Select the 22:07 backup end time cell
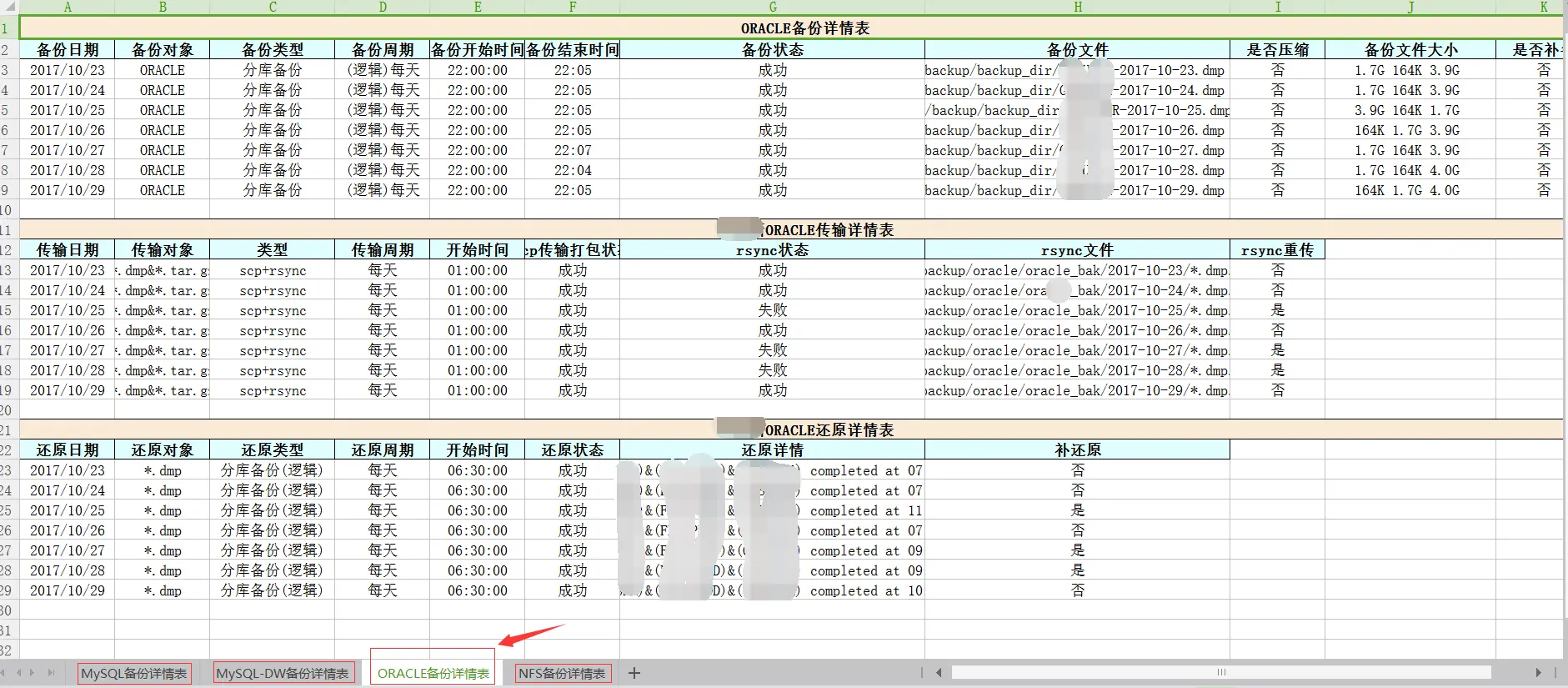This screenshot has width=1568, height=688. pos(573,150)
